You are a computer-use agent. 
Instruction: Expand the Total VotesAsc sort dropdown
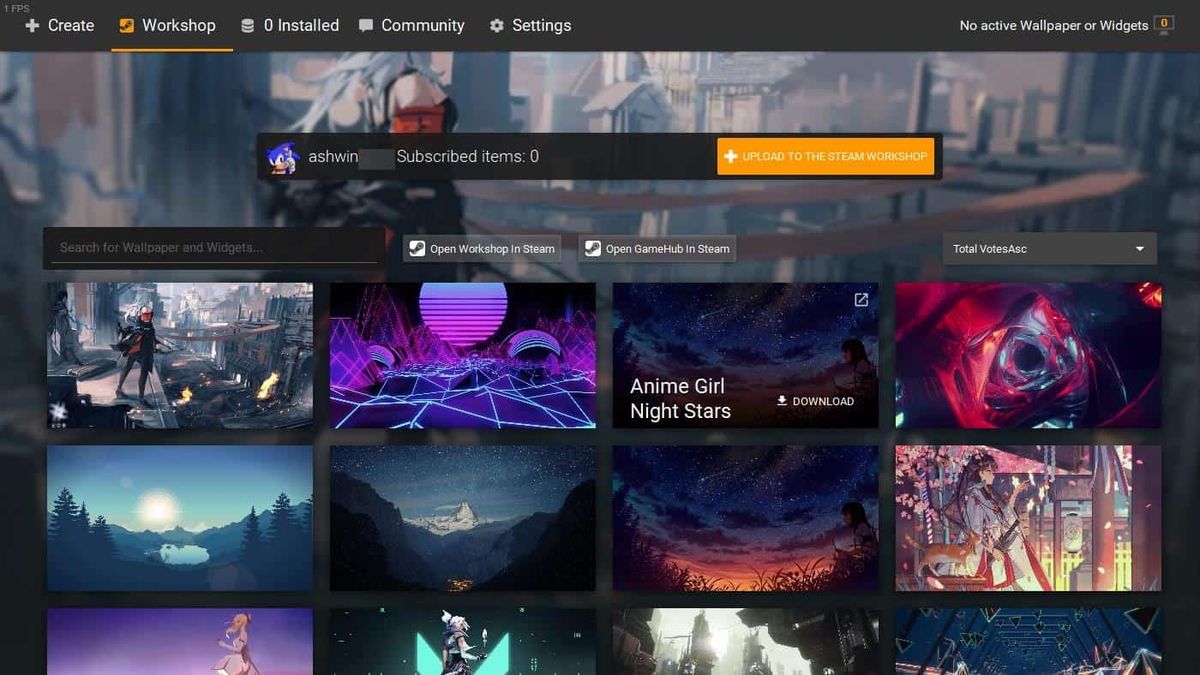coord(1049,249)
